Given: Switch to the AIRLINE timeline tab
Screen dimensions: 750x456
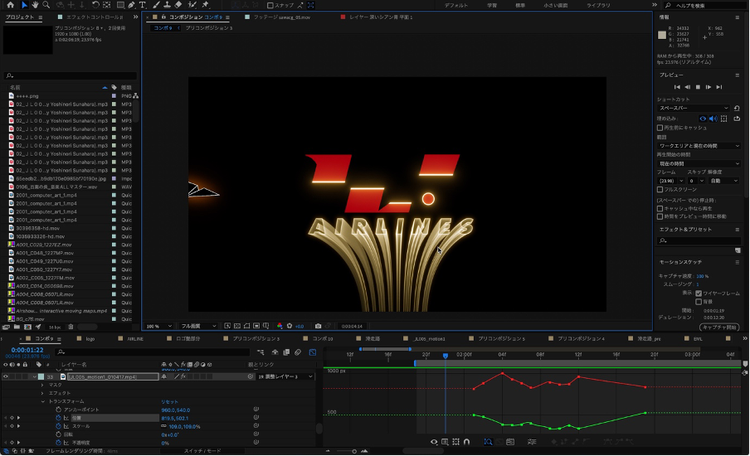Looking at the screenshot, I should 136,339.
